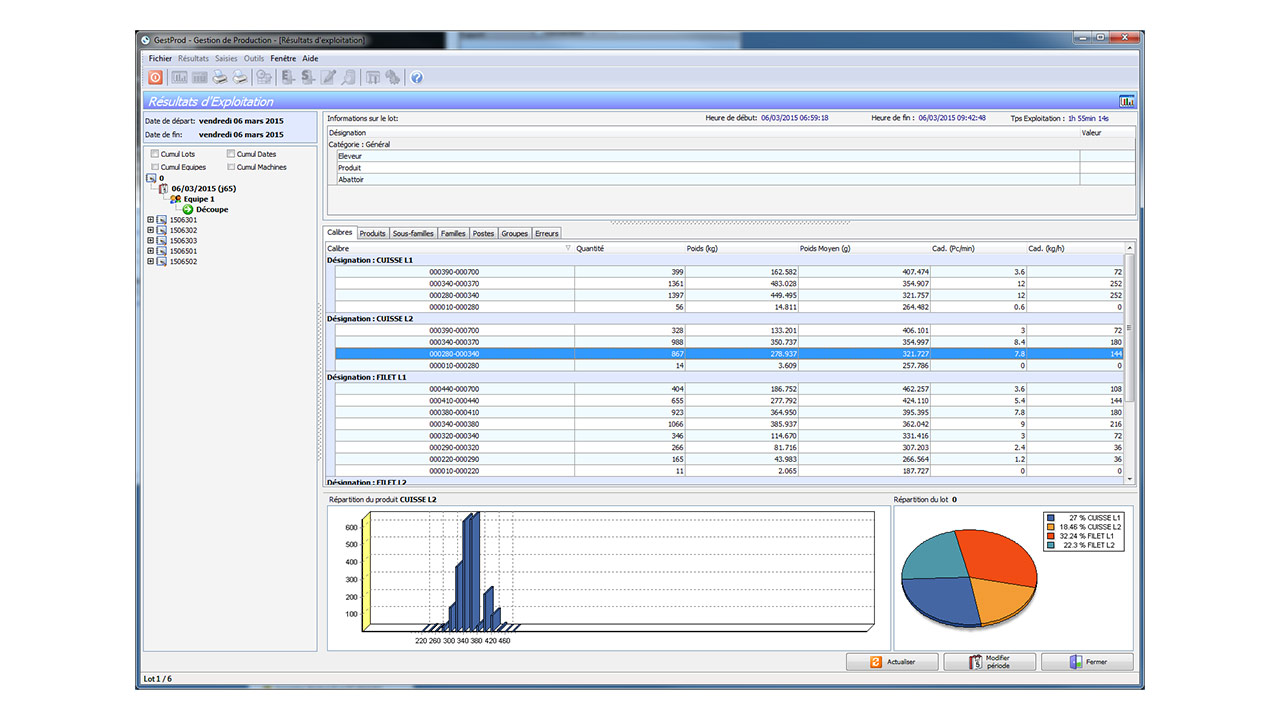Expand the 1506301 lot tree node

pos(150,220)
